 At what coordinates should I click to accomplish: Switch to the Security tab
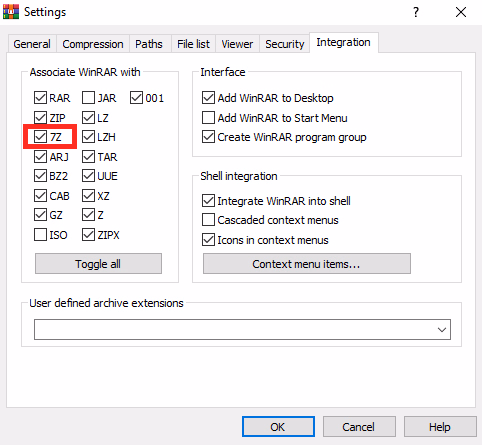point(285,44)
